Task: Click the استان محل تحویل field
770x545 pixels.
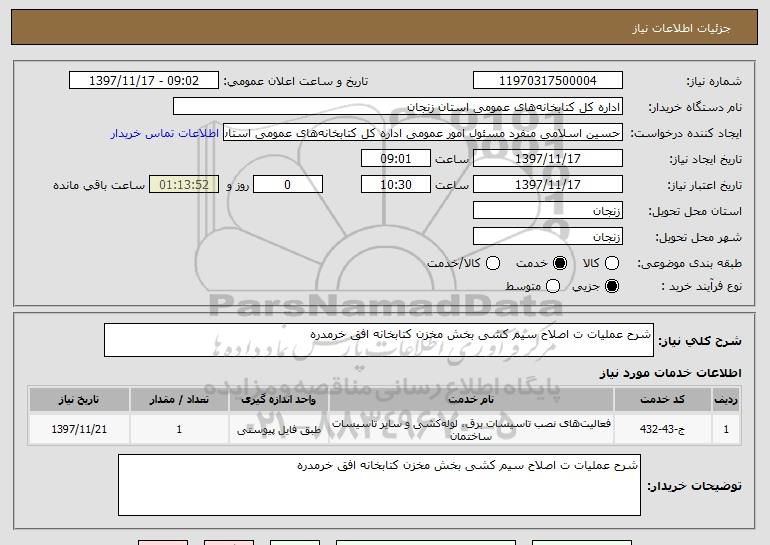Action: click(546, 211)
